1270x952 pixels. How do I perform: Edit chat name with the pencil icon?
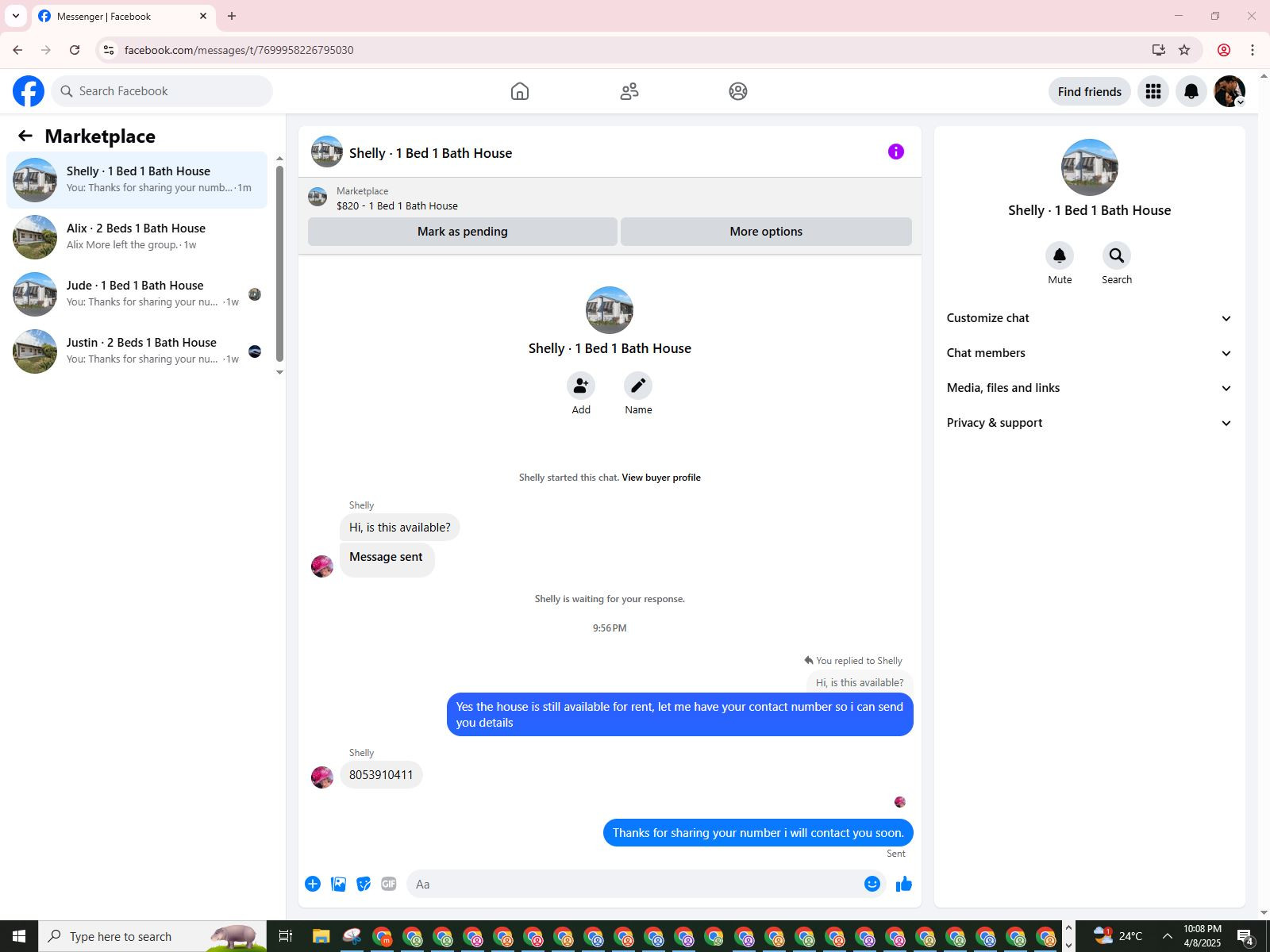[x=638, y=386]
